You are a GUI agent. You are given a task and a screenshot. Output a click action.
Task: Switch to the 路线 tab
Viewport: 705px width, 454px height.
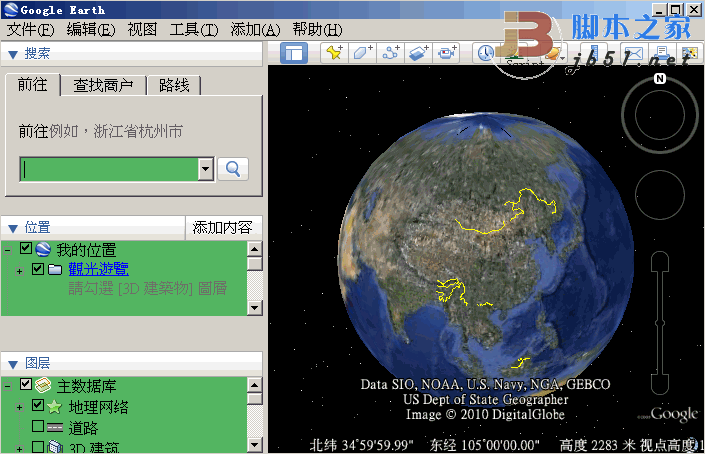tap(174, 85)
